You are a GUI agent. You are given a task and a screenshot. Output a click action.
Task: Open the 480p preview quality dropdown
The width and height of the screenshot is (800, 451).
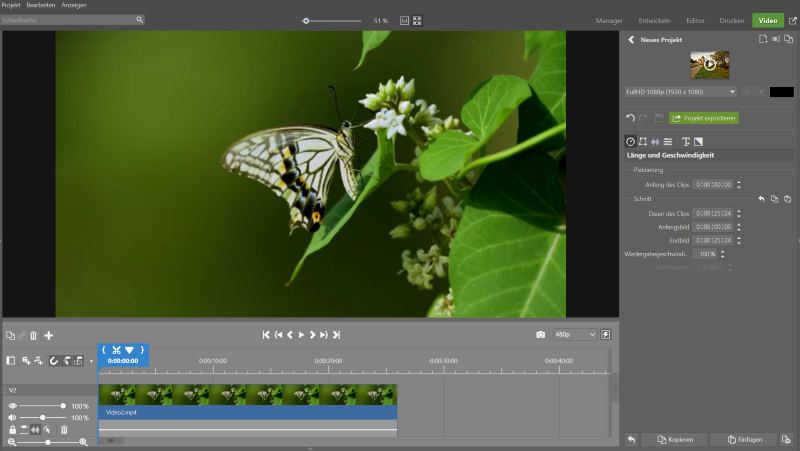point(574,335)
